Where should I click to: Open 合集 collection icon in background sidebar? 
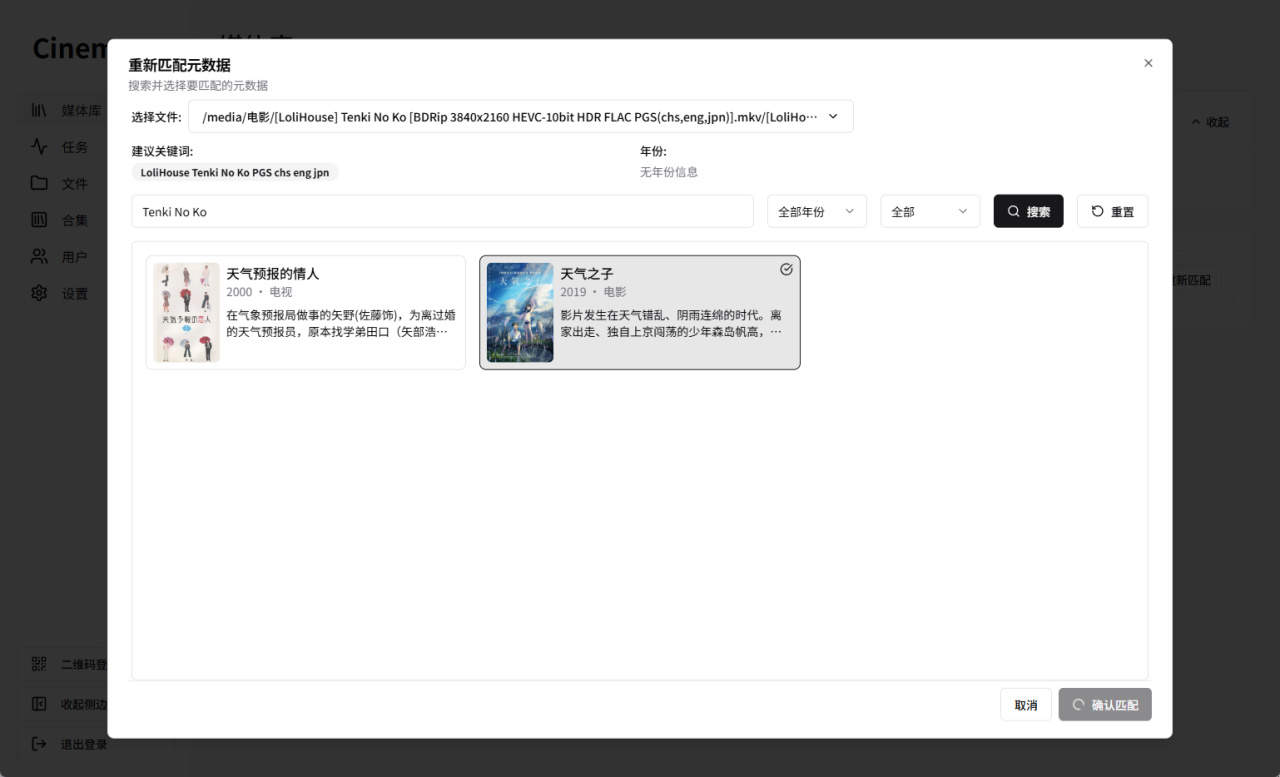(x=39, y=220)
